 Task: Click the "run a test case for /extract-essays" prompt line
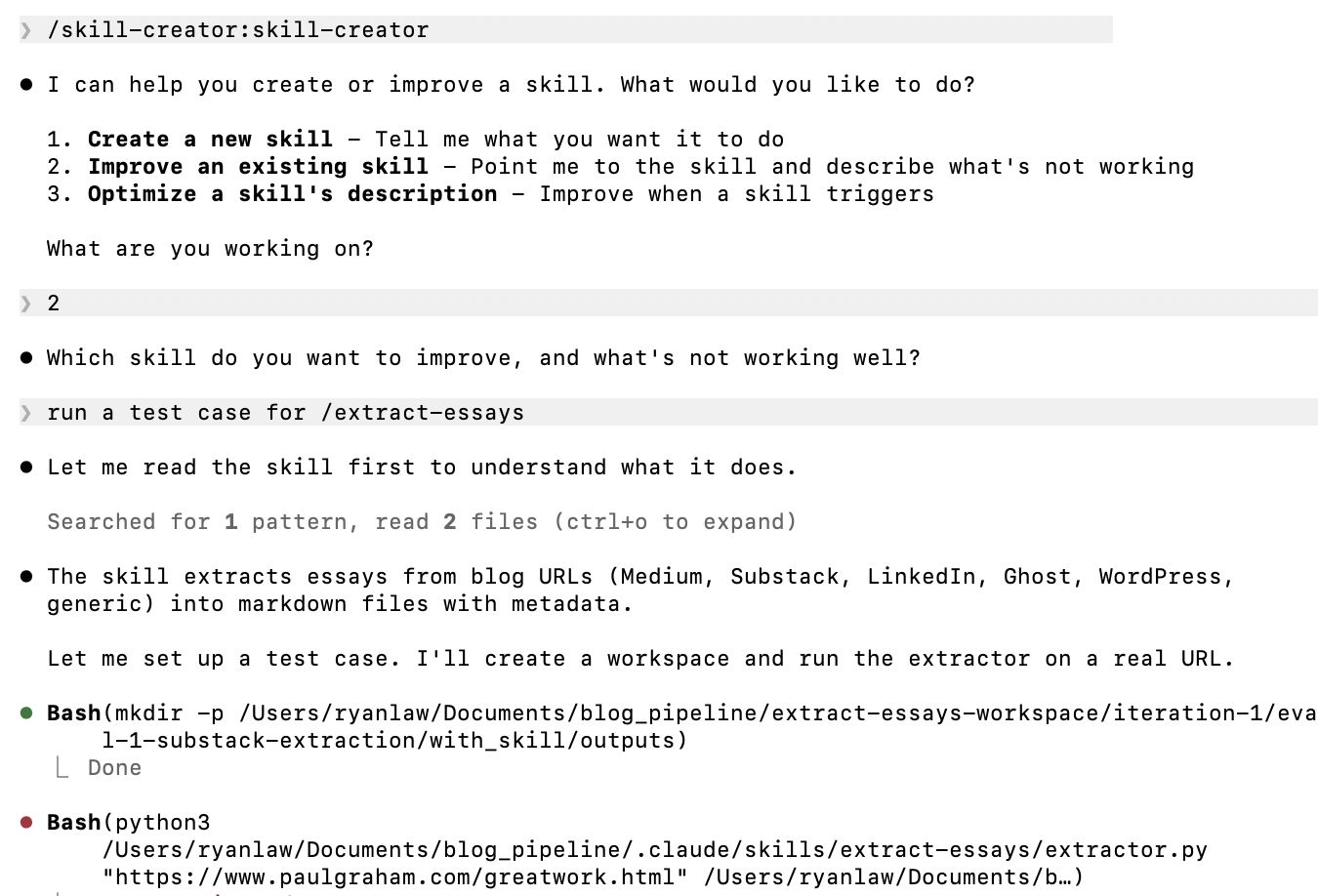tap(285, 413)
